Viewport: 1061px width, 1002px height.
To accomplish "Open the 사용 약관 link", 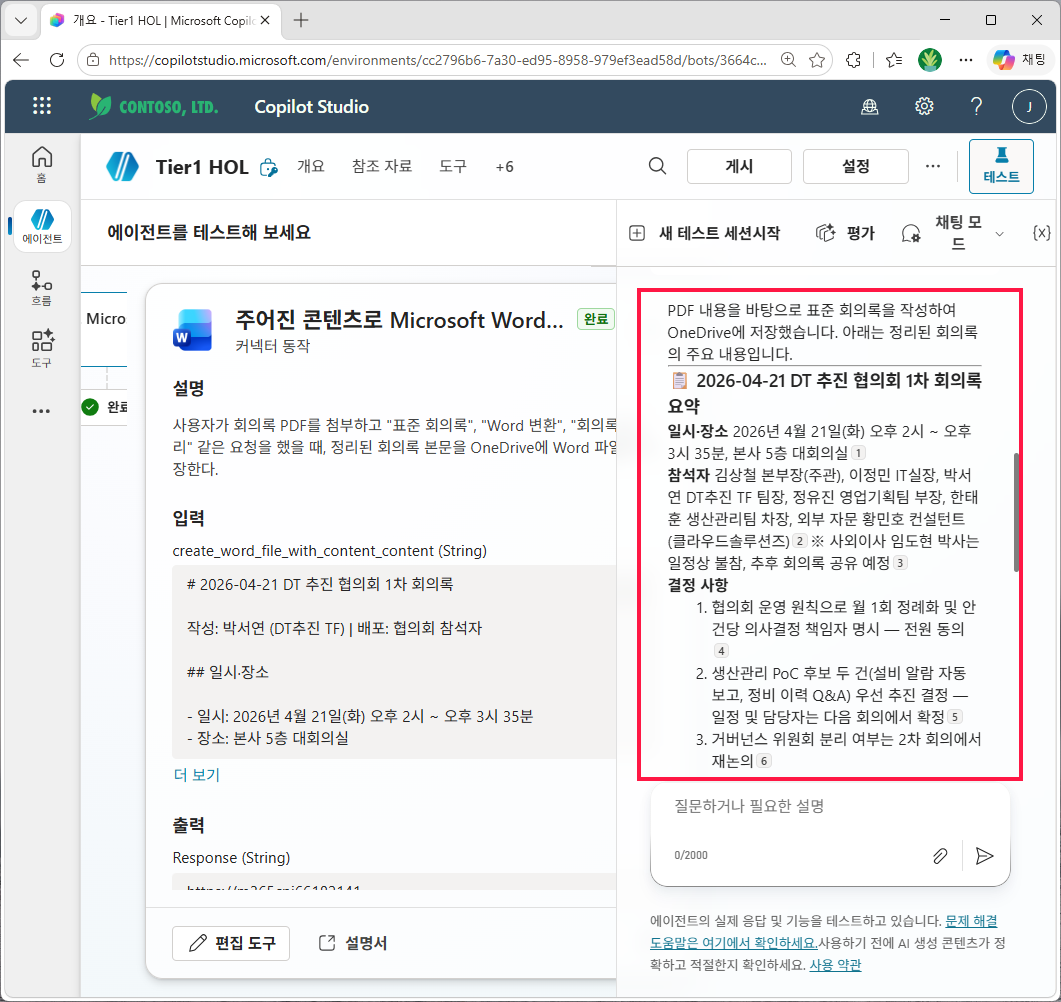I will point(835,965).
